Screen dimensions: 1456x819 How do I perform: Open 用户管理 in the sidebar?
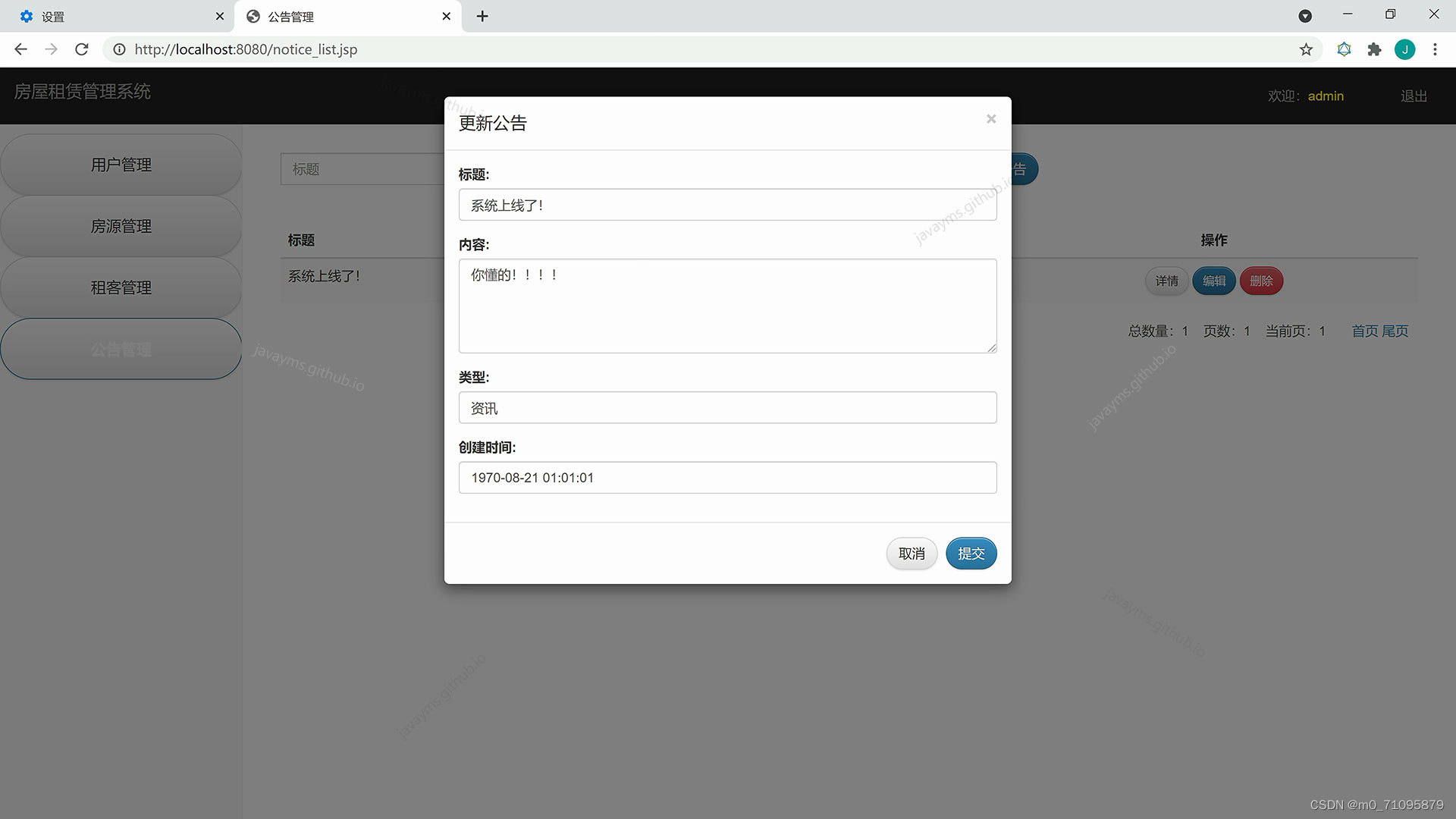[121, 165]
